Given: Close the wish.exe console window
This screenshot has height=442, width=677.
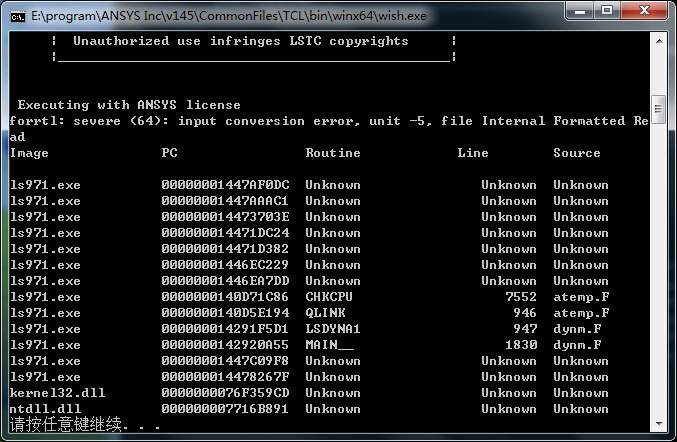Looking at the screenshot, I should 643,13.
